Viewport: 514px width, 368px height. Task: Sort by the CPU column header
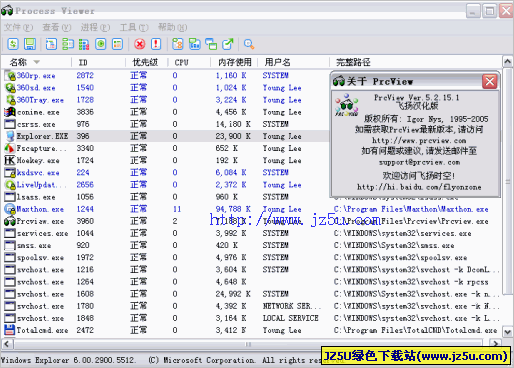point(189,62)
